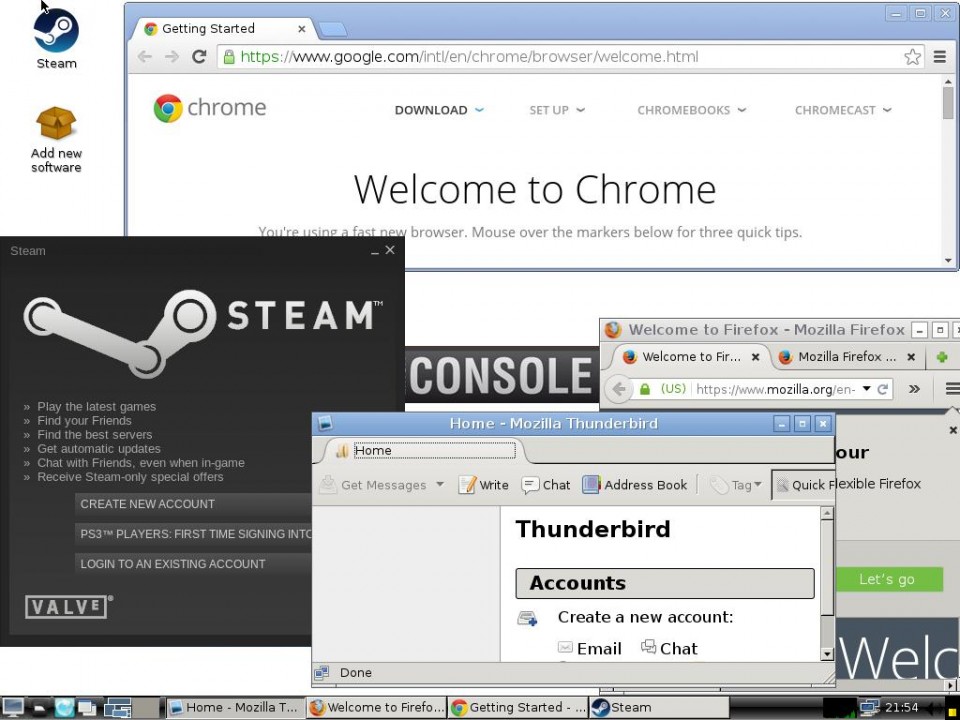The width and height of the screenshot is (960, 720).
Task: Close the Mozilla Firefox ... tab
Action: [911, 357]
